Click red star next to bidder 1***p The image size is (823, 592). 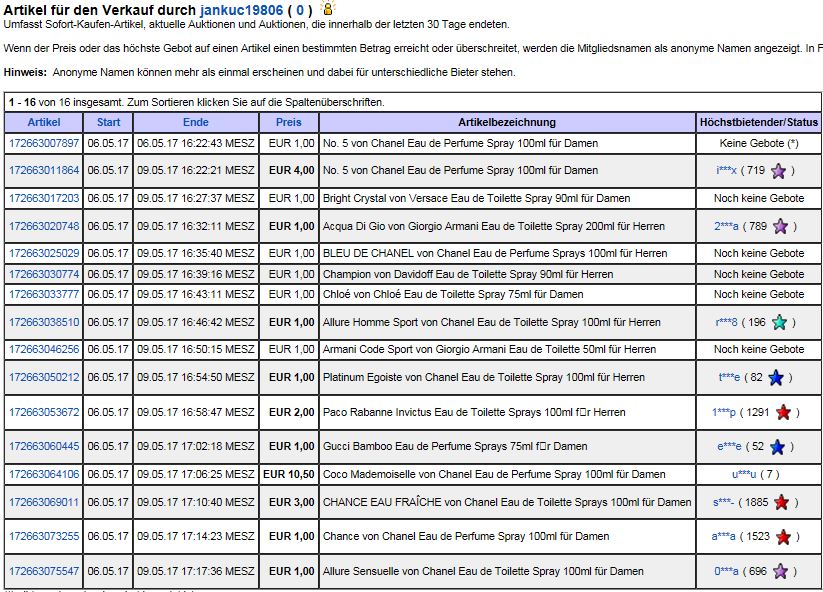coord(783,413)
